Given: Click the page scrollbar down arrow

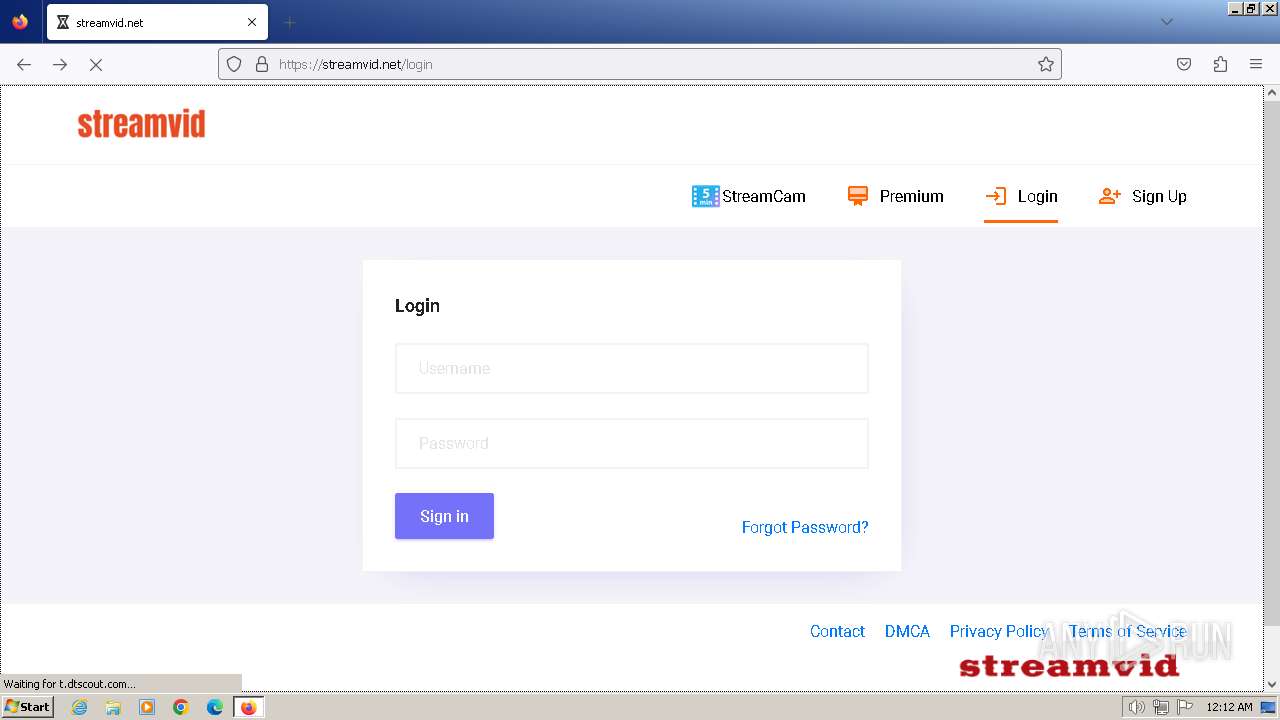Looking at the screenshot, I should 1272,684.
